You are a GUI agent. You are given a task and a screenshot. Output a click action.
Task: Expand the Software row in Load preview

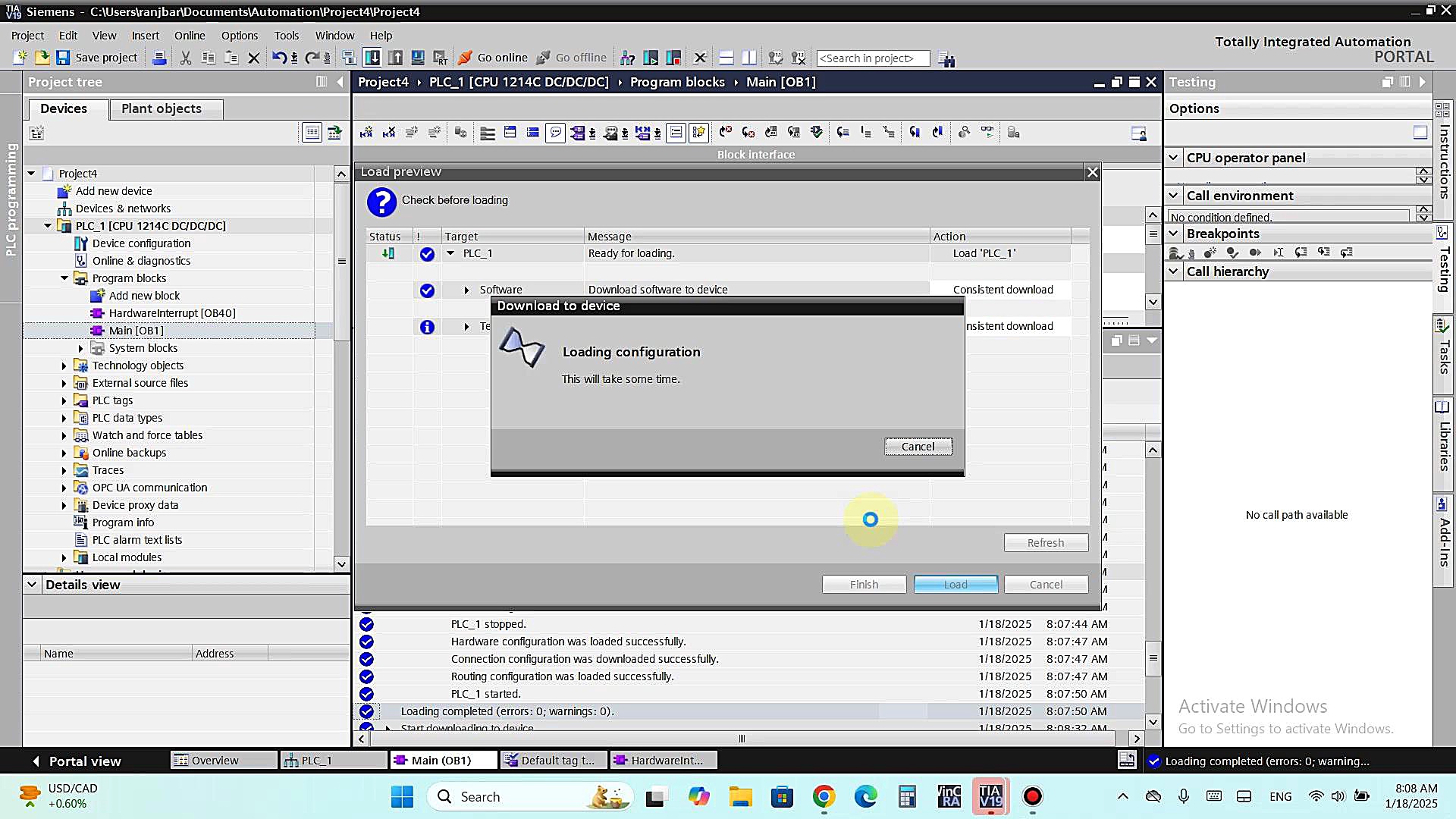tap(466, 290)
